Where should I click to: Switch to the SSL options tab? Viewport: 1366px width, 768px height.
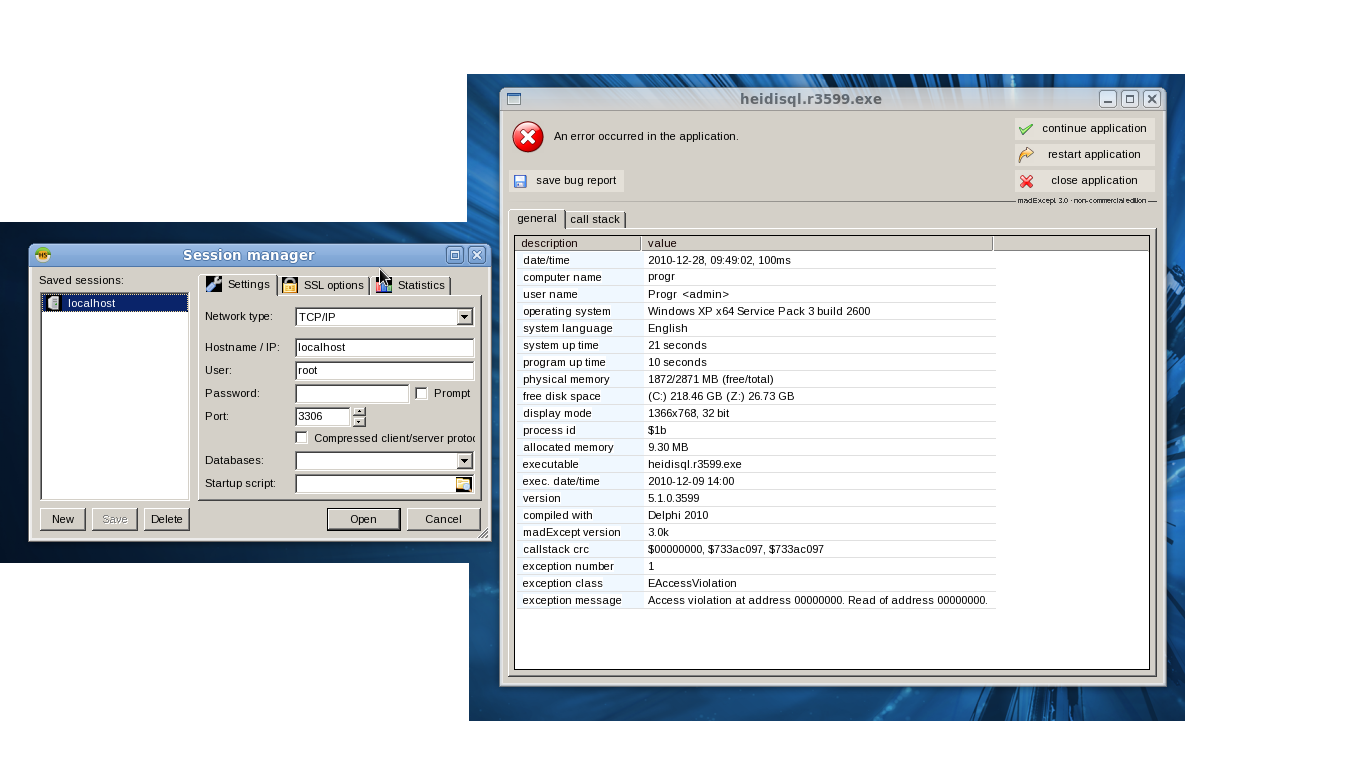tap(323, 285)
